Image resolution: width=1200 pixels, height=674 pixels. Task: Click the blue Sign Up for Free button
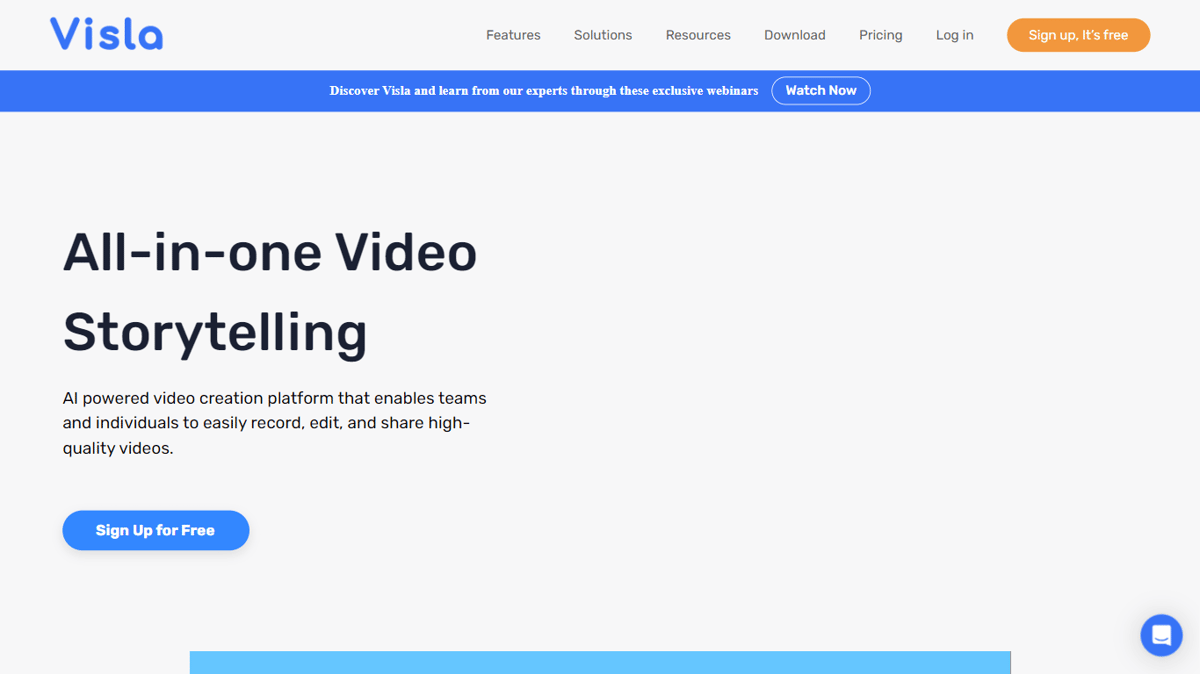pos(156,530)
